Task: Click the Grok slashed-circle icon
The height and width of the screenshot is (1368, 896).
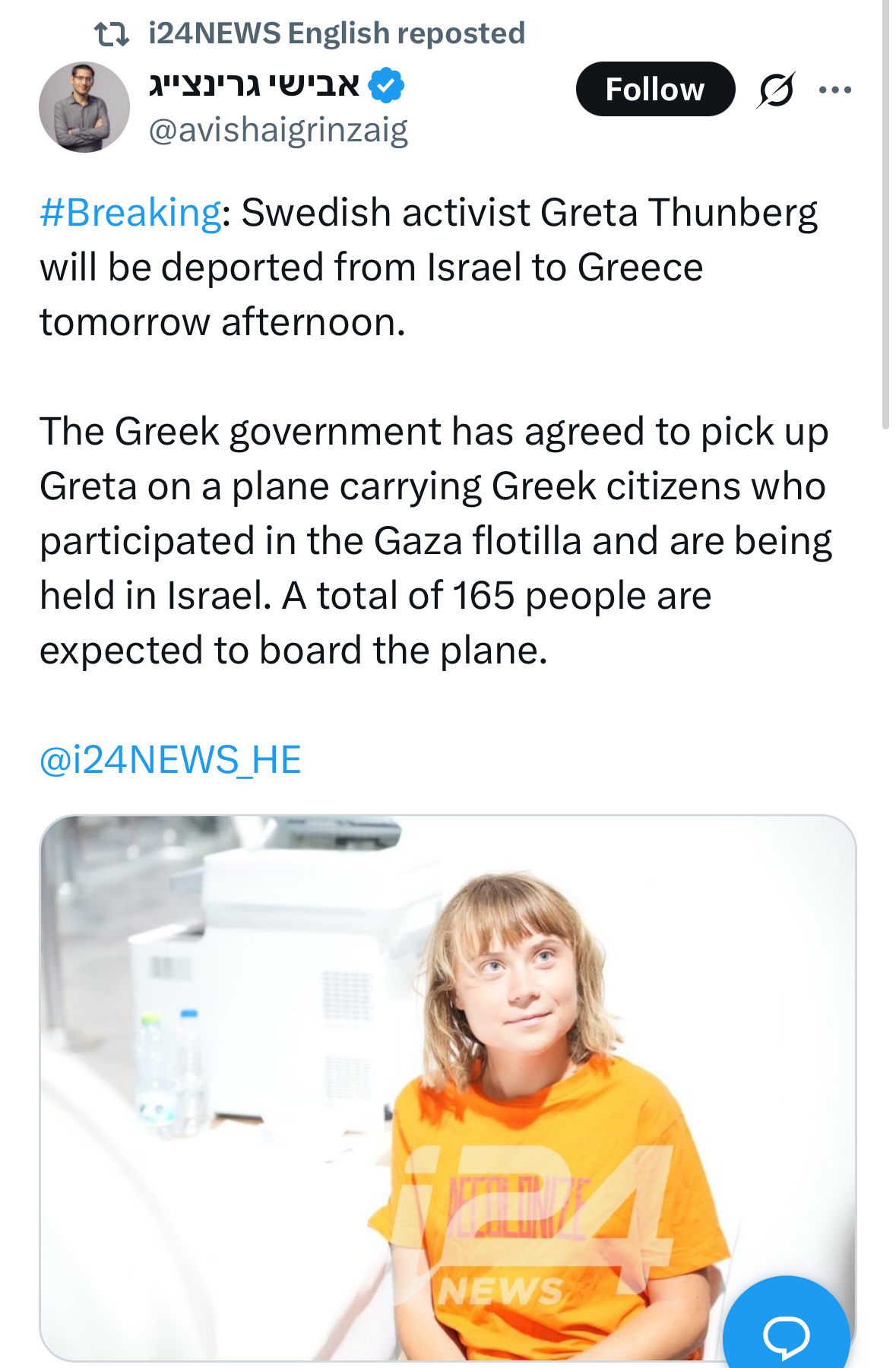Action: coord(776,90)
